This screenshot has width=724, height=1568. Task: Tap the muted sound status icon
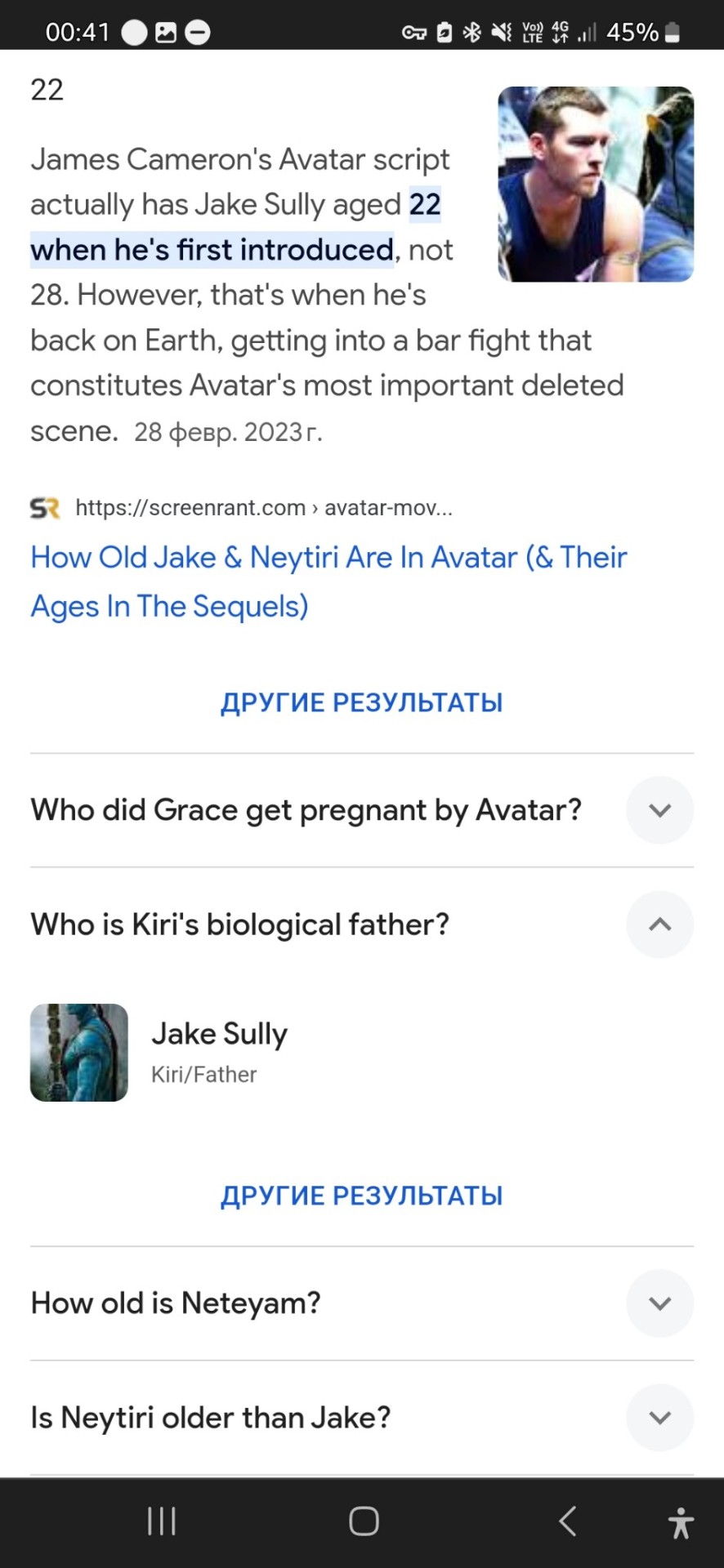click(x=501, y=33)
